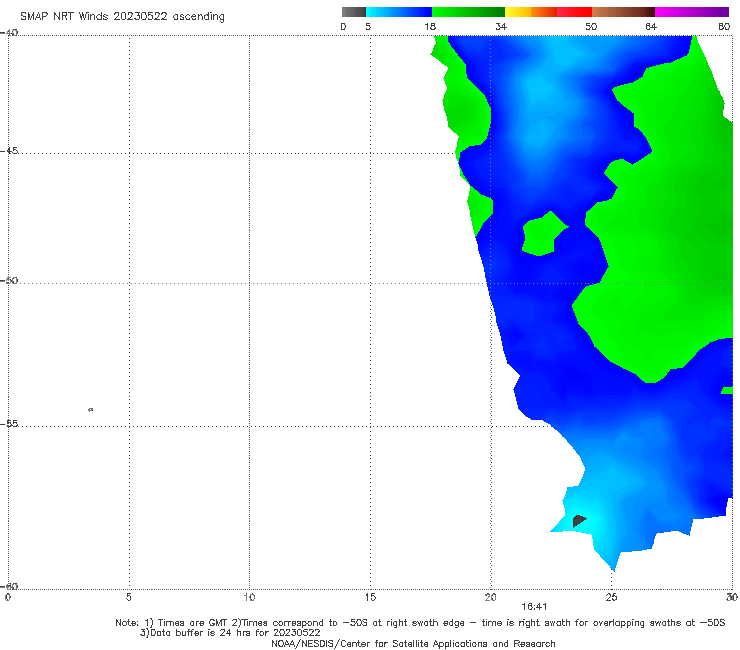Click the color bar label 64
The height and width of the screenshot is (650, 740).
pos(651,27)
